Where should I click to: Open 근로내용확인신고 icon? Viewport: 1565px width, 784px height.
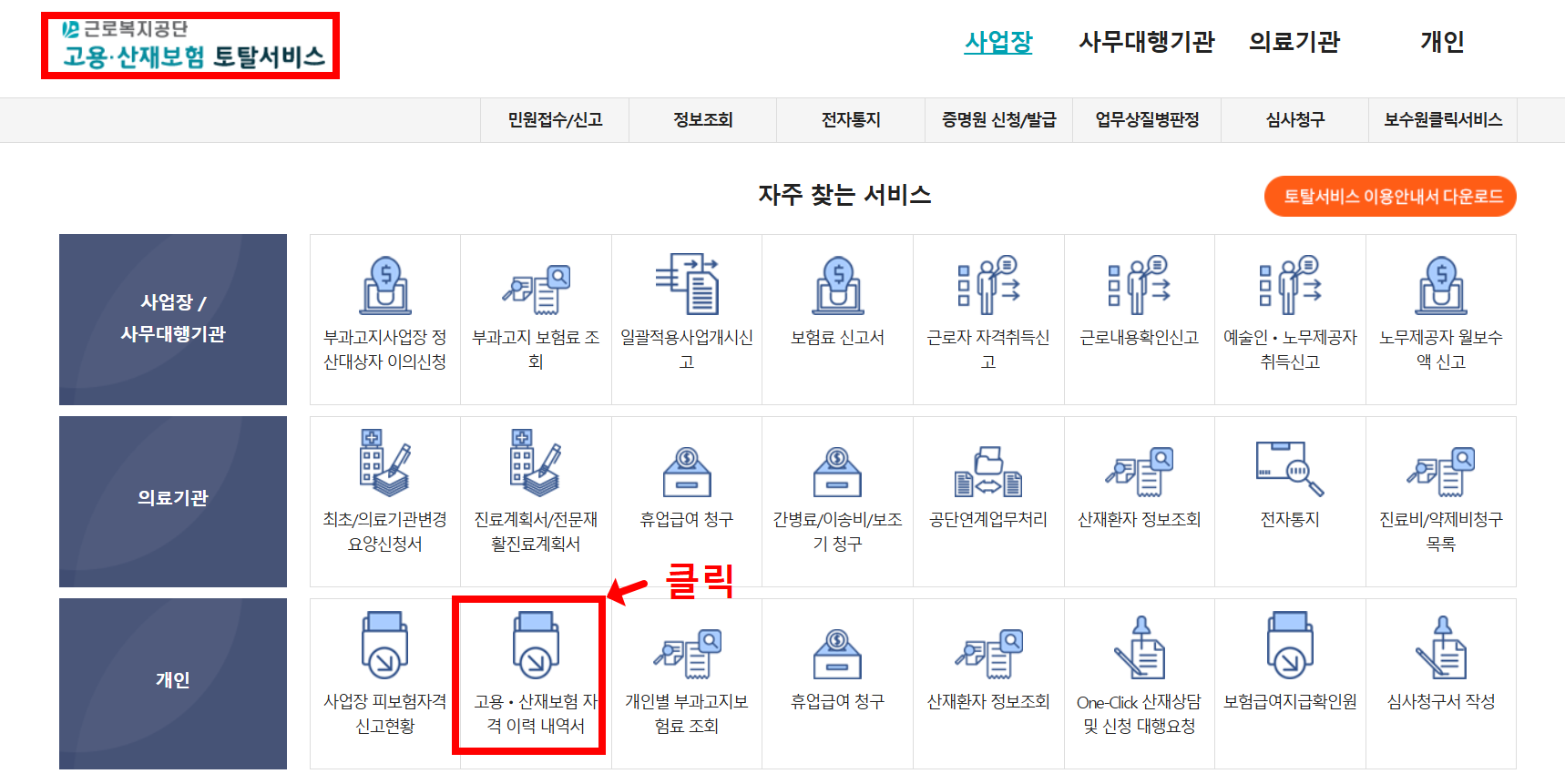[x=1140, y=285]
